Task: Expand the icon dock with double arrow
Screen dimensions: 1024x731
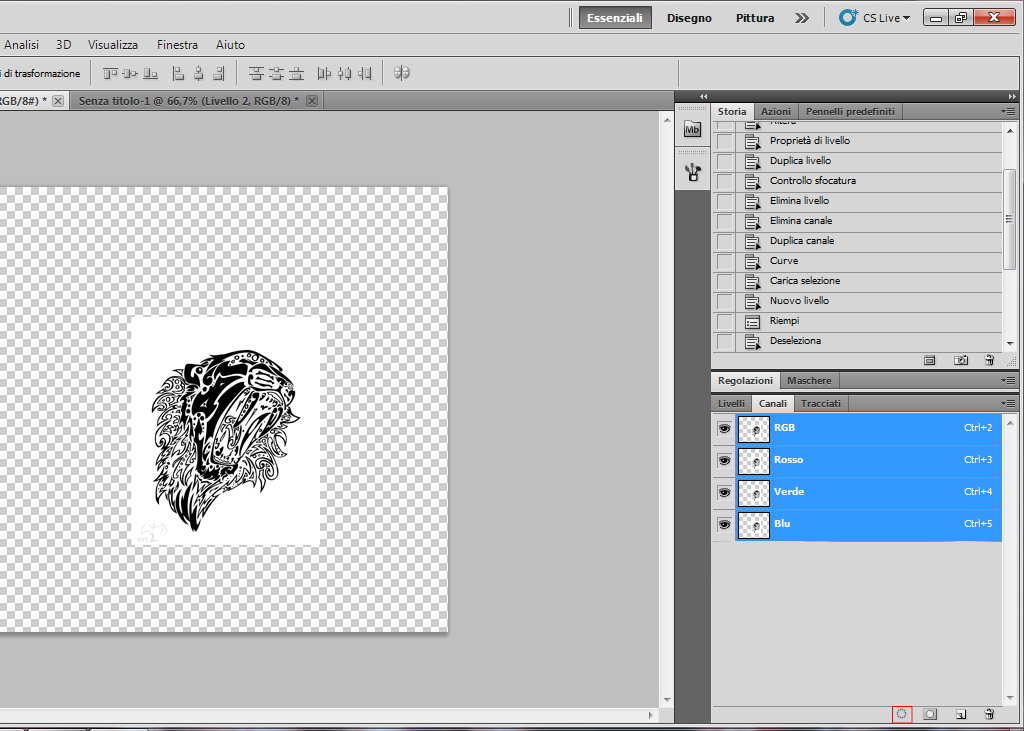Action: [703, 96]
